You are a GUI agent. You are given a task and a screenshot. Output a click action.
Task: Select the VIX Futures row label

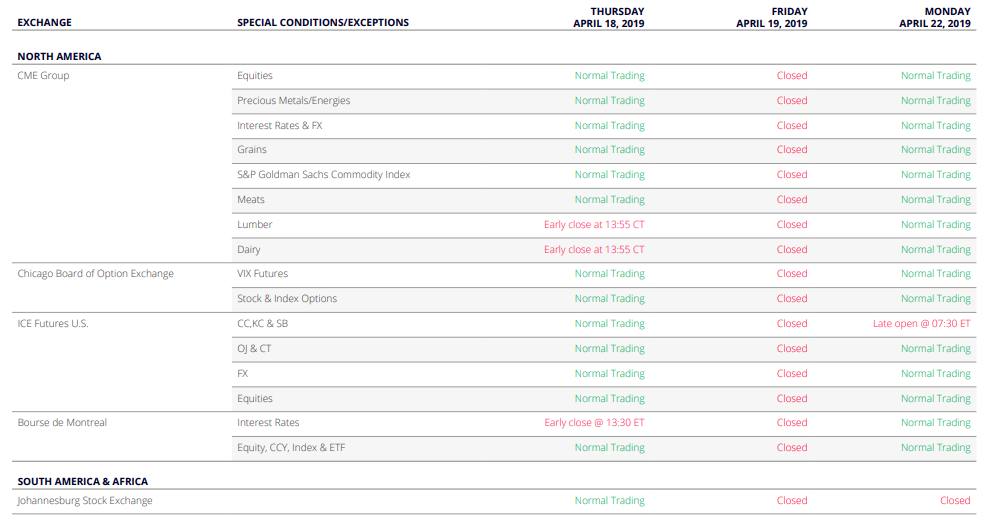tap(262, 274)
